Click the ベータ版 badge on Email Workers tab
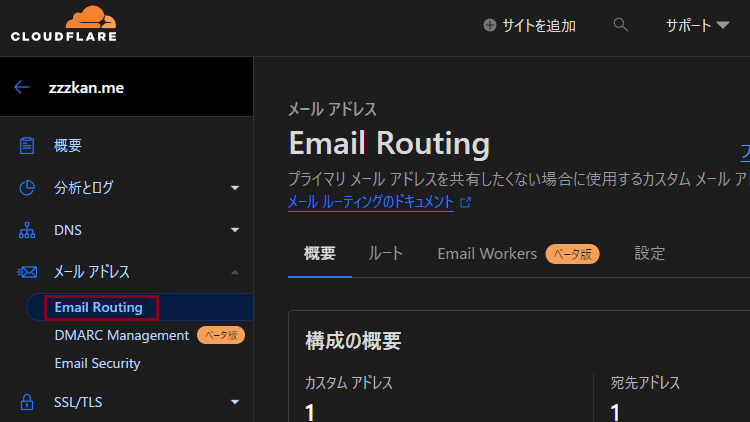The width and height of the screenshot is (750, 422). (573, 254)
